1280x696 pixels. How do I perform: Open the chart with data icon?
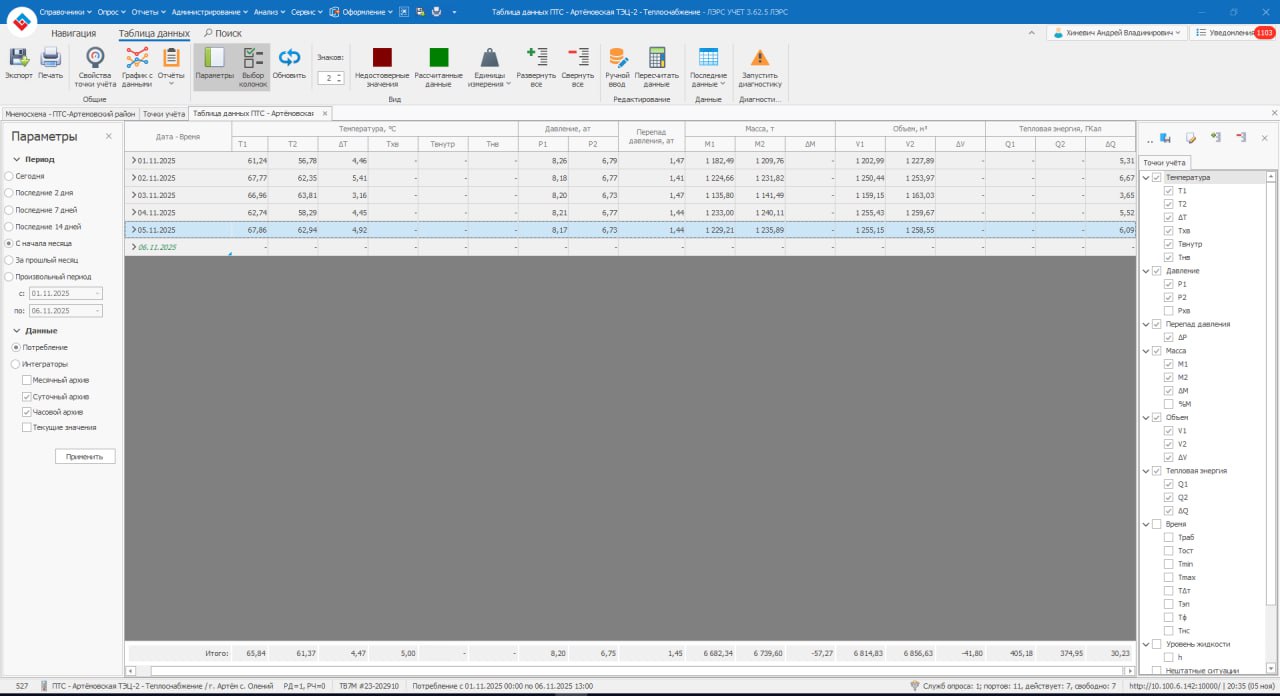tap(137, 59)
